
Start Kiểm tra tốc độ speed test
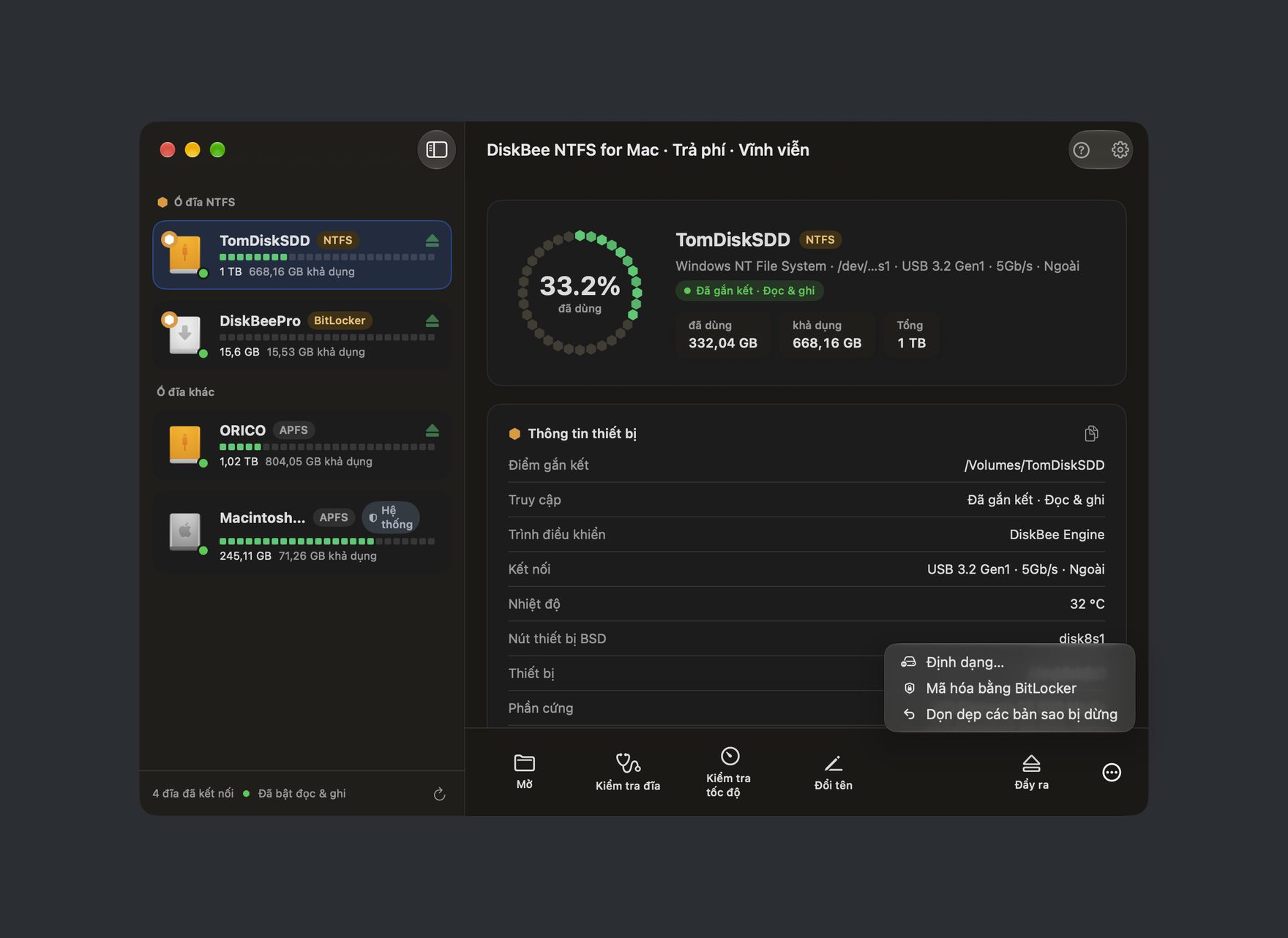tap(729, 772)
